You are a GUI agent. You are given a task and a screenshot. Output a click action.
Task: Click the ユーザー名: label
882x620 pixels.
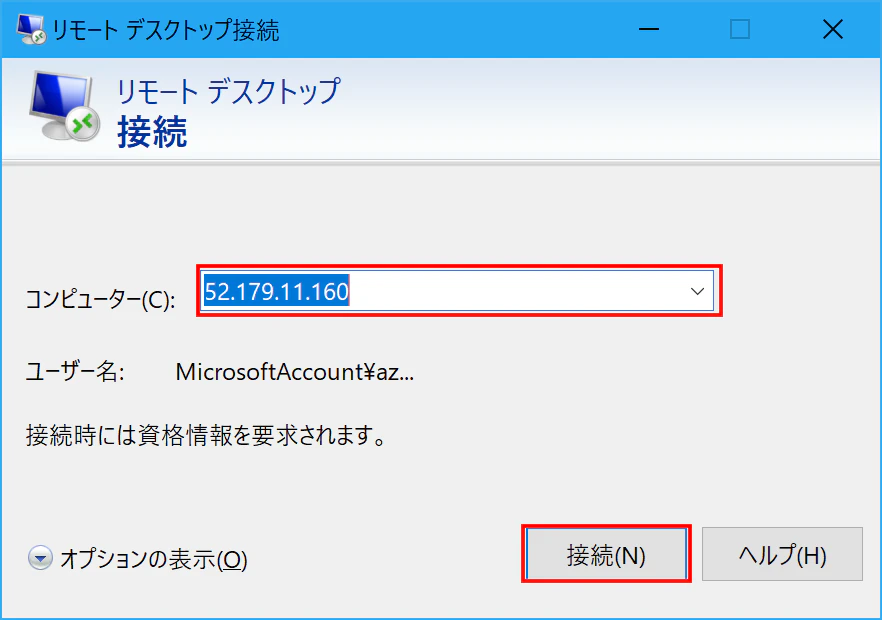click(75, 372)
